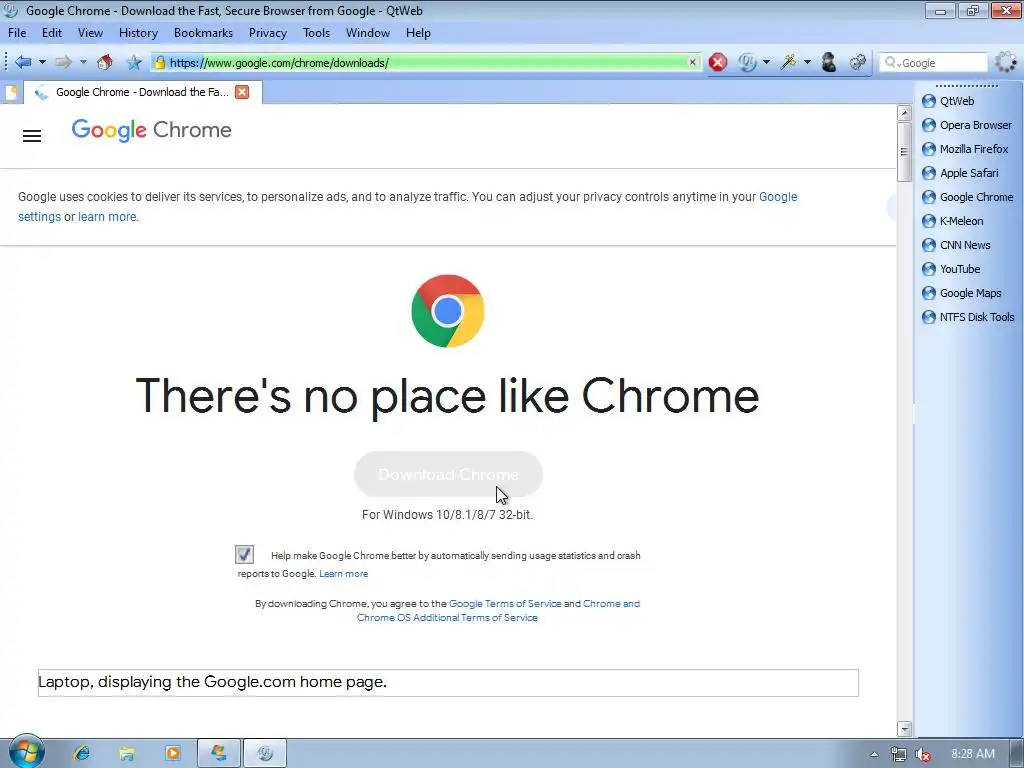Open the NTFS Disk Tools sidebar bookmark
This screenshot has width=1024, height=768.
click(968, 317)
